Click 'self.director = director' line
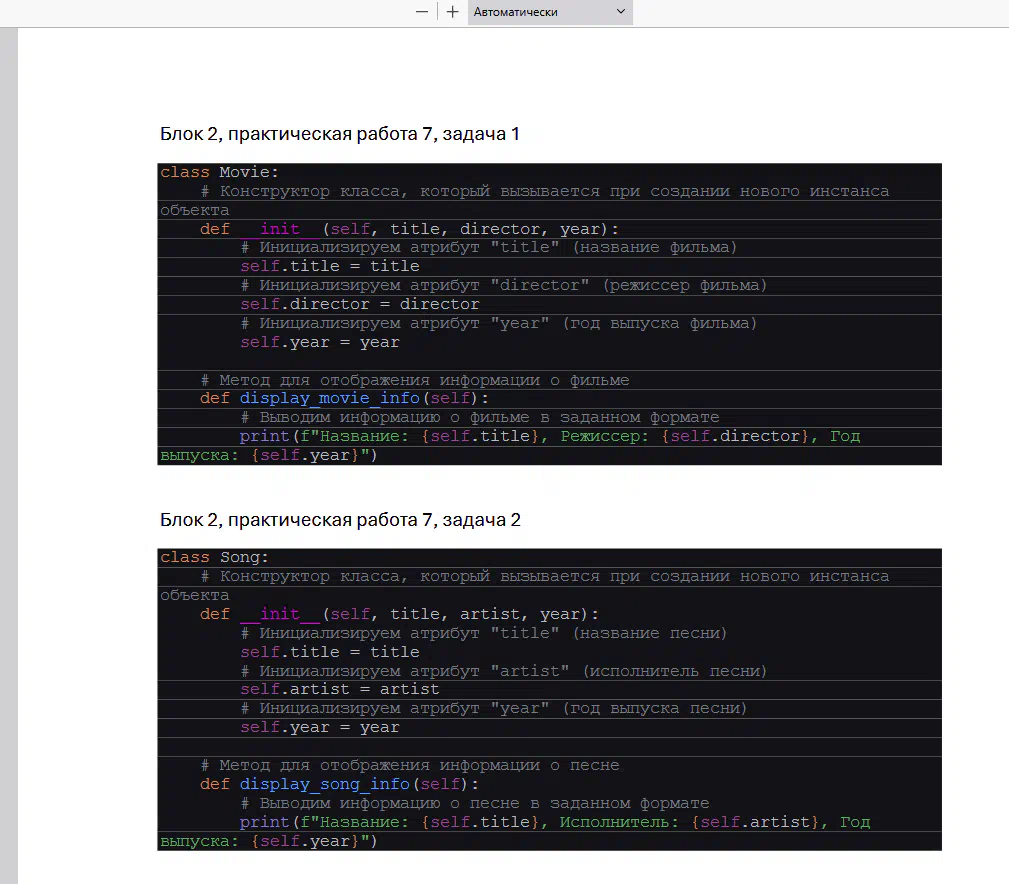Viewport: 1009px width, 884px height. point(359,304)
